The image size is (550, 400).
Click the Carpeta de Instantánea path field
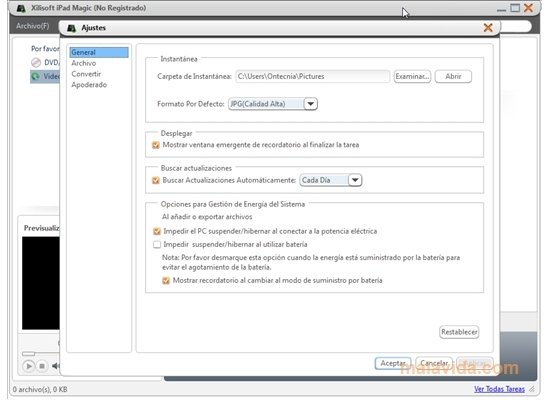click(313, 76)
